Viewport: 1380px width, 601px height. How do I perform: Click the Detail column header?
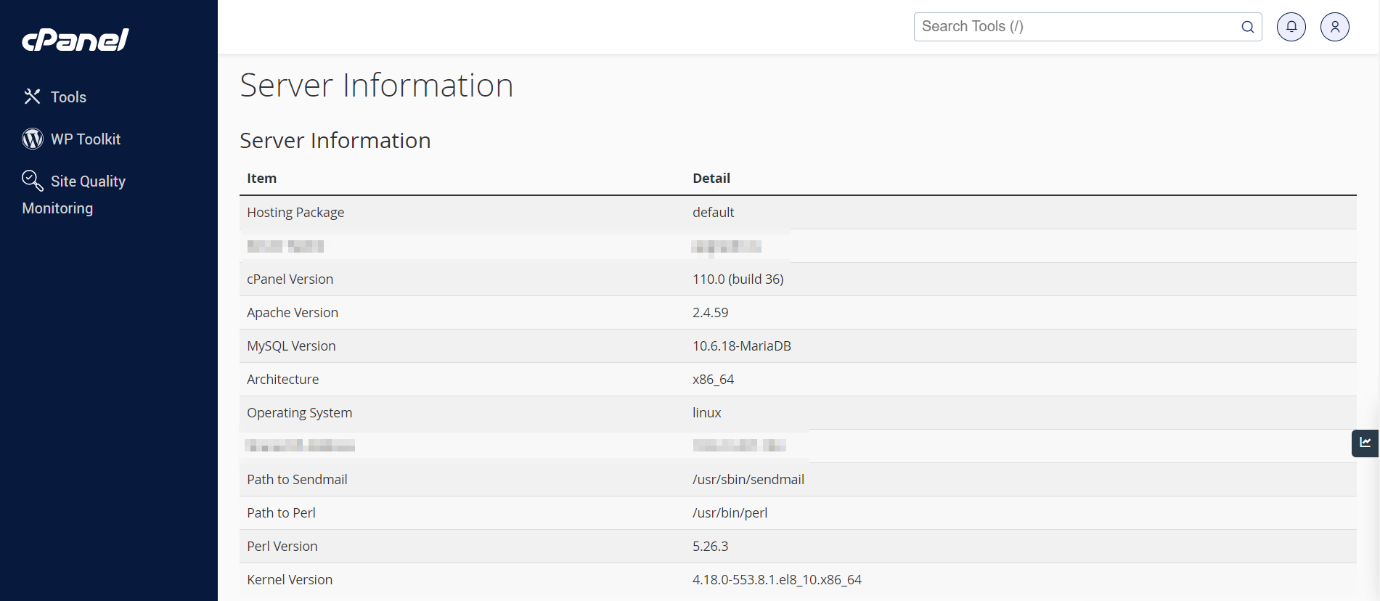(711, 178)
